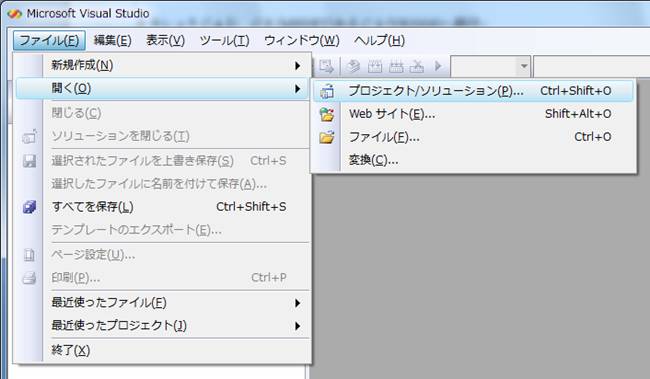Click the 最近使ったファイル submenu arrow
Screen dimensions: 650x379
tap(297, 303)
